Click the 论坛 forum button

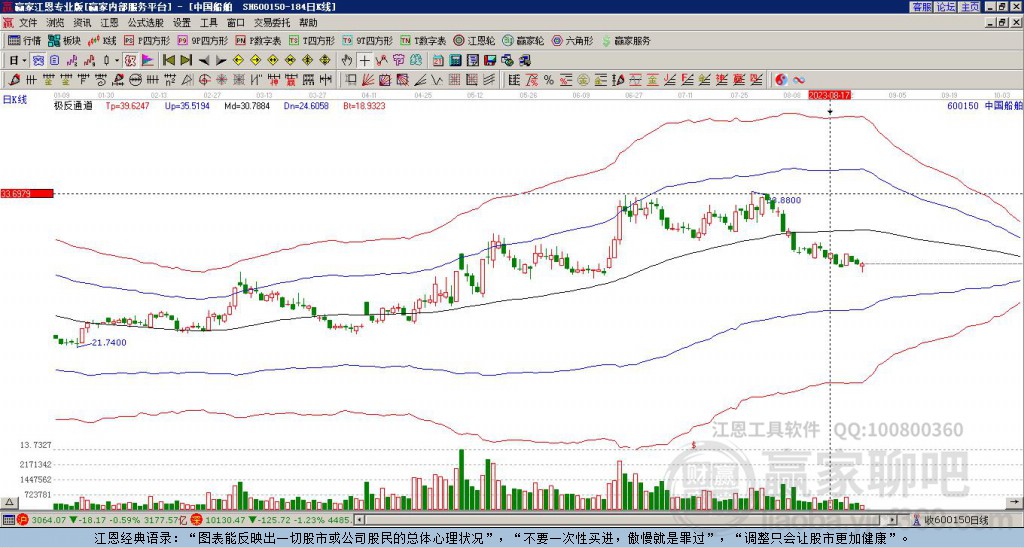pos(946,7)
